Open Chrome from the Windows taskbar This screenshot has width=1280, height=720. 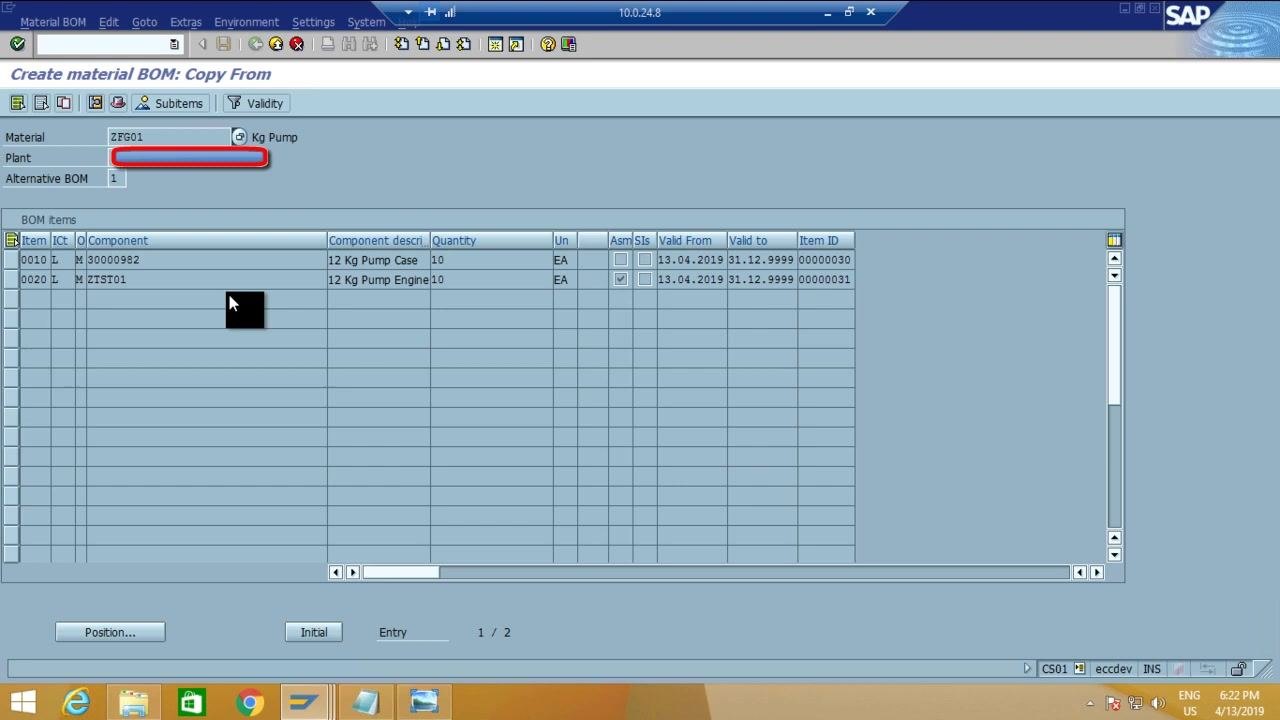coord(249,702)
